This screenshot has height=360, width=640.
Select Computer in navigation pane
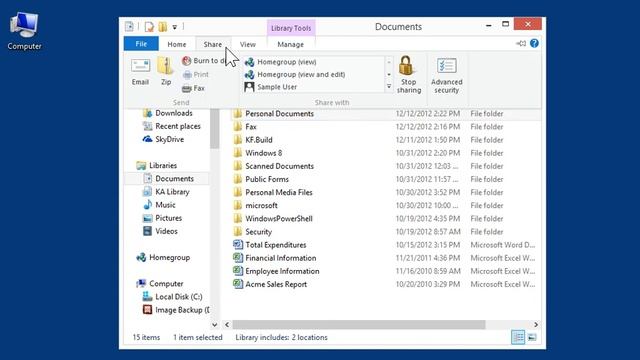click(160, 283)
